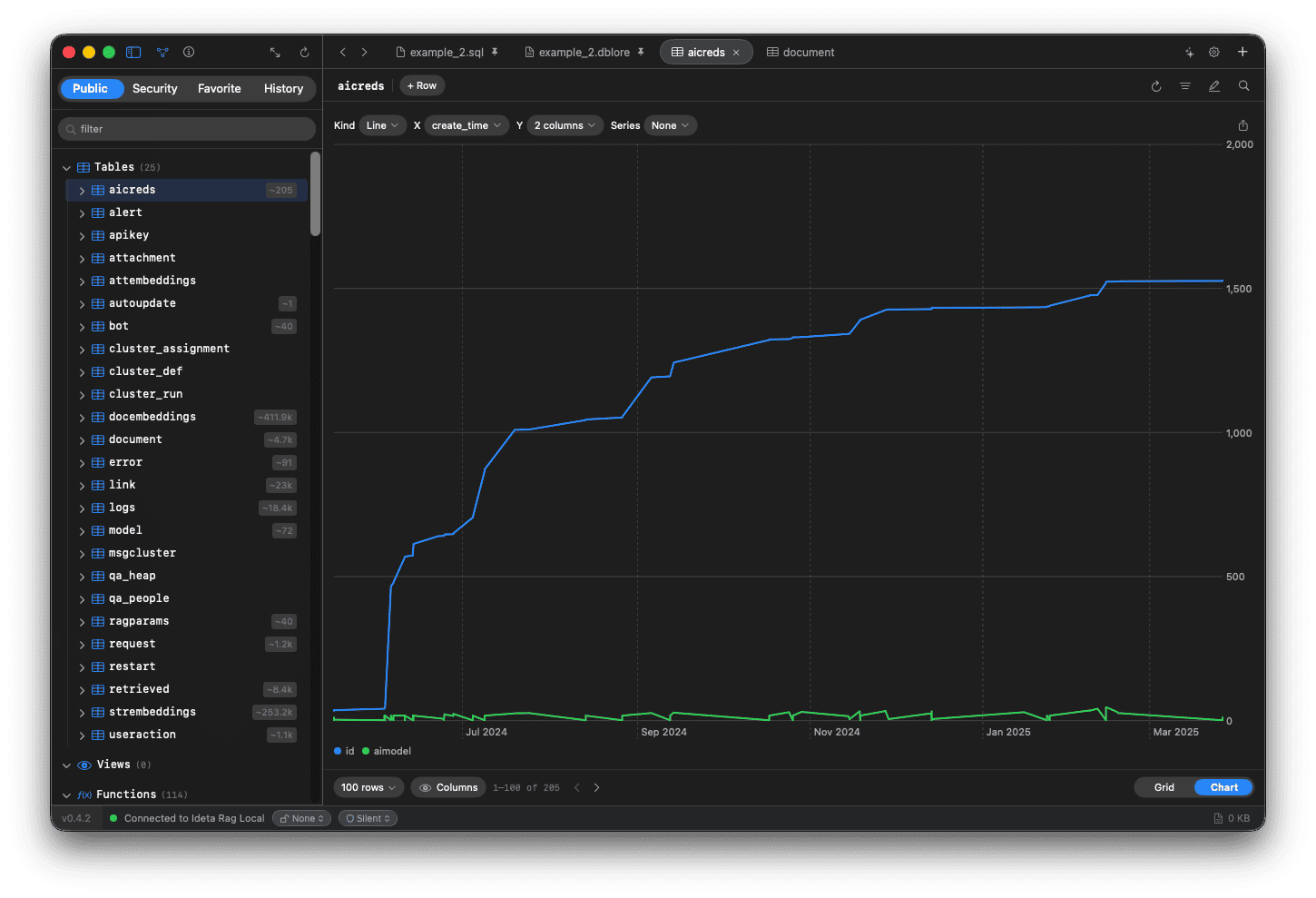Viewport: 1316px width, 898px height.
Task: Open the example_2.sql tab
Action: [447, 53]
